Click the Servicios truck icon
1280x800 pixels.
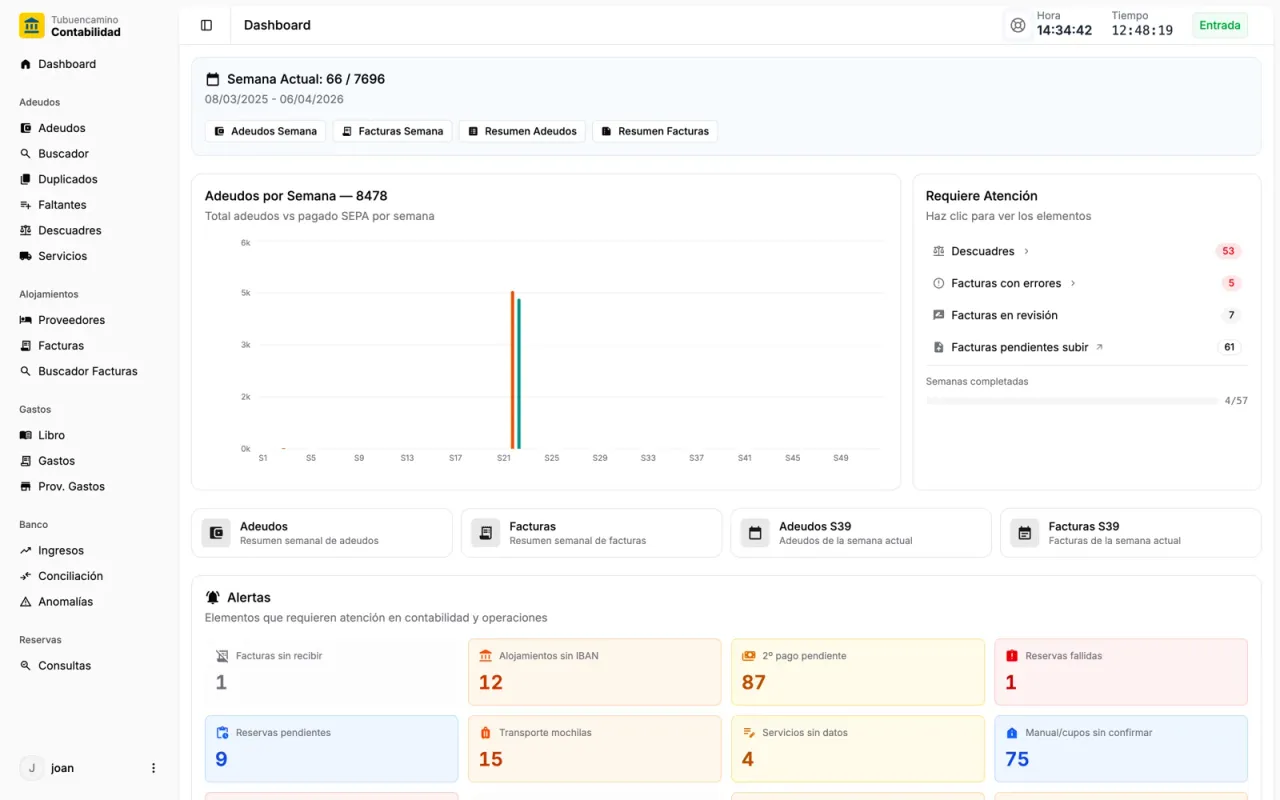click(x=26, y=256)
